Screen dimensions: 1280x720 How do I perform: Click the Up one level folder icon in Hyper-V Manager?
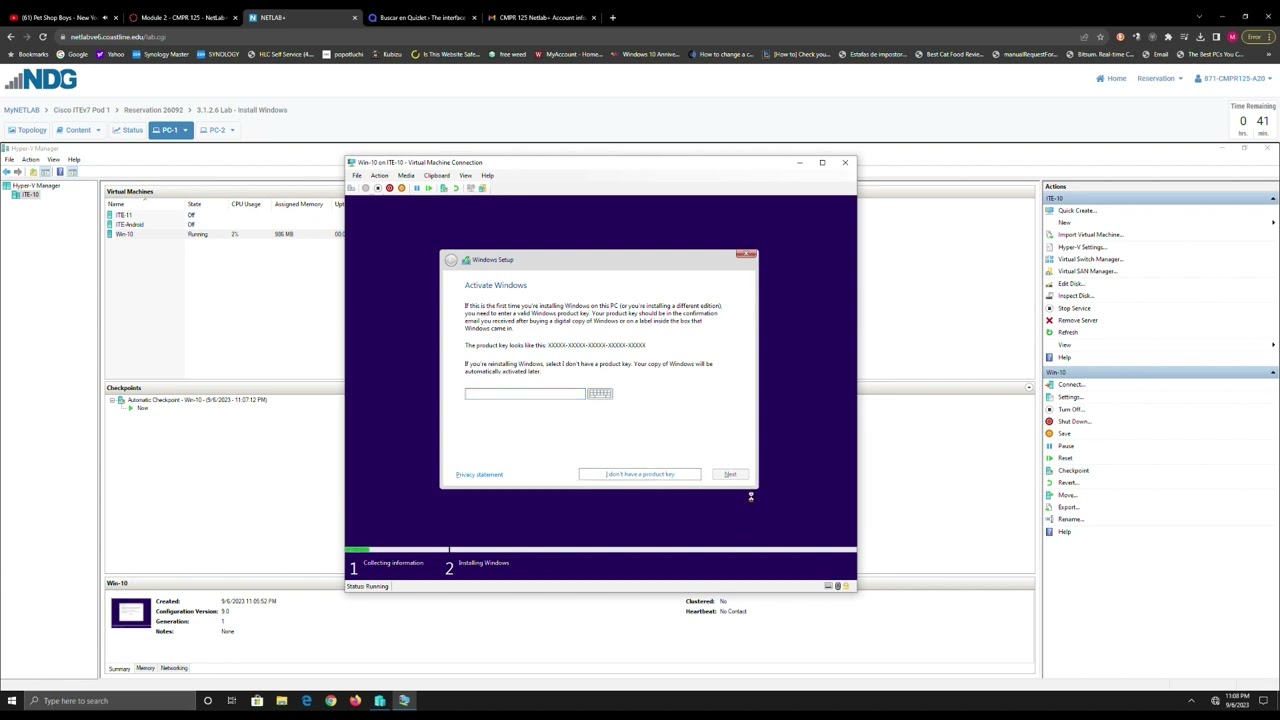pyautogui.click(x=33, y=172)
